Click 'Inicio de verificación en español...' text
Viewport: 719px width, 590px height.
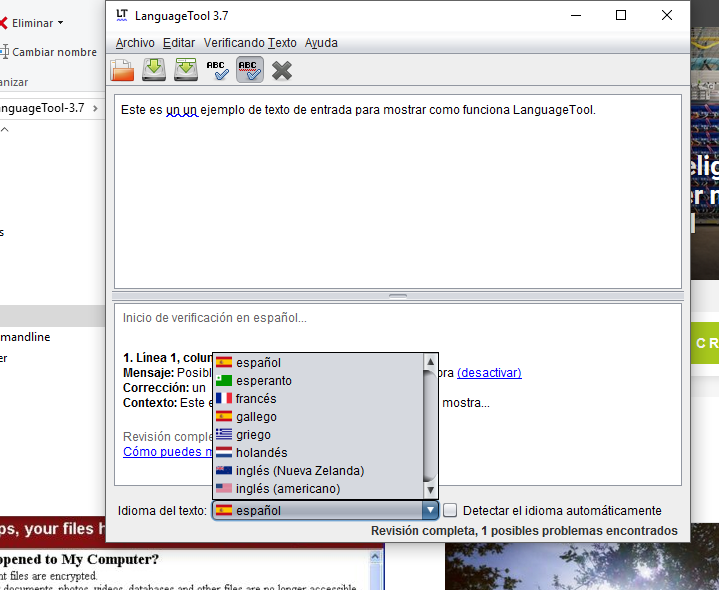215,318
